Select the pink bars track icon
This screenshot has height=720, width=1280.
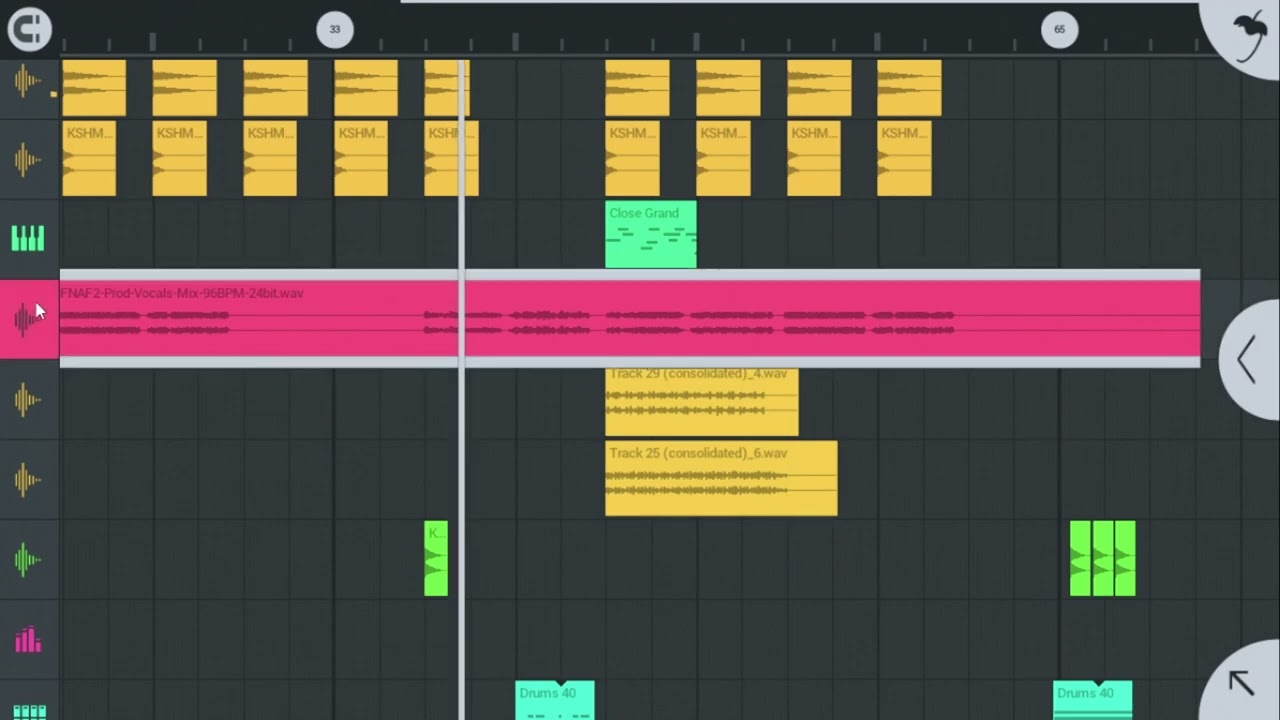(28, 639)
